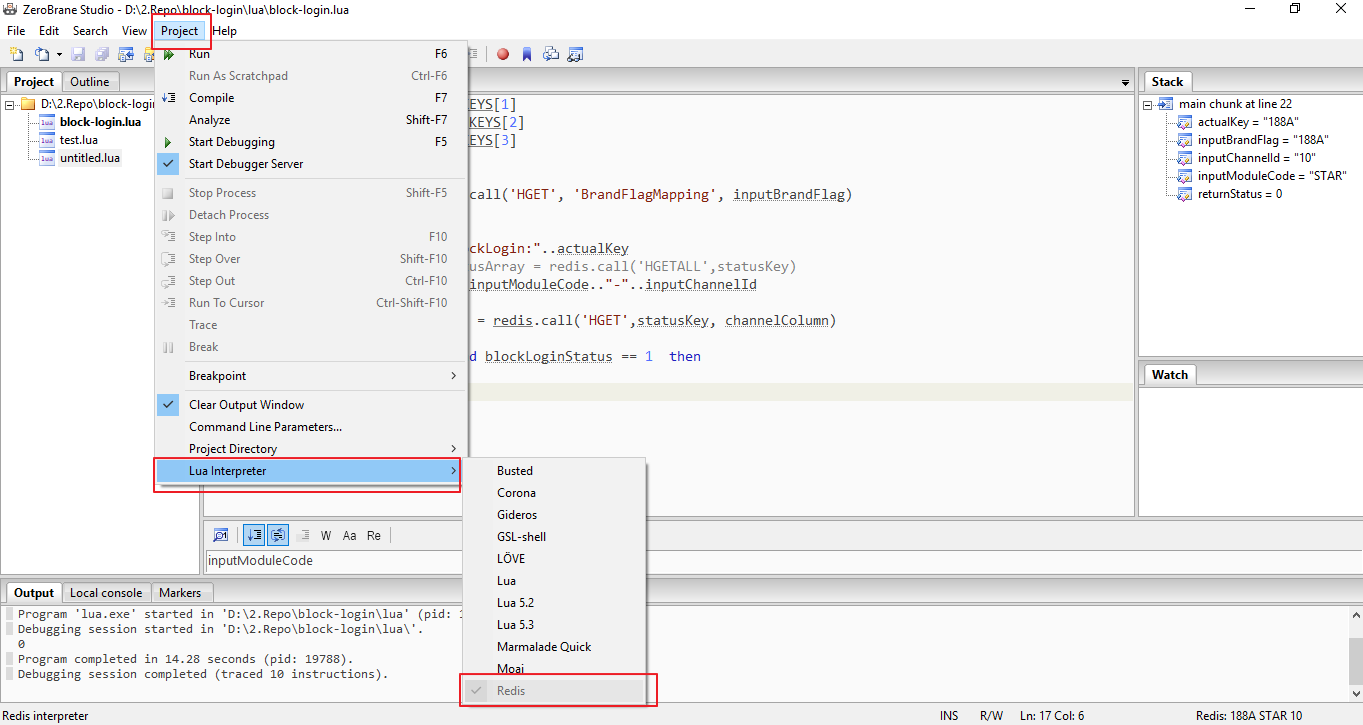Click the search text input field
The height and width of the screenshot is (725, 1363).
pos(330,561)
